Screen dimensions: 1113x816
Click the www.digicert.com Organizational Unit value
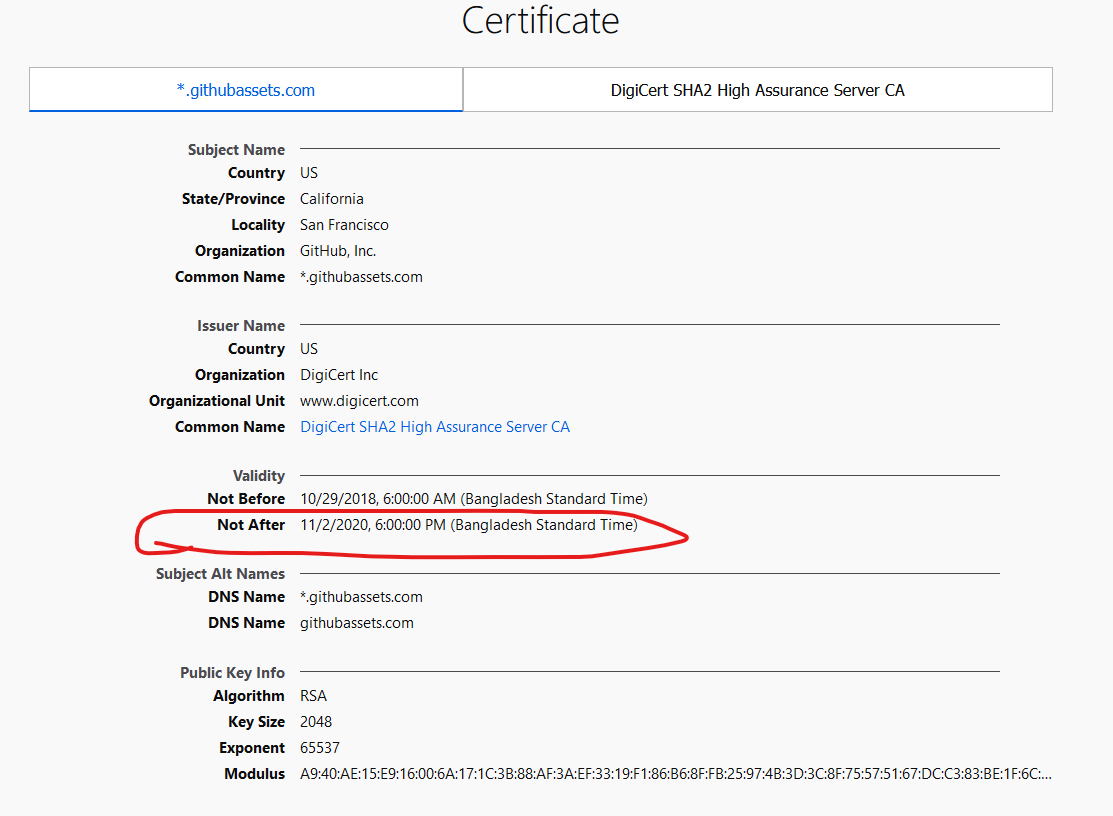359,402
